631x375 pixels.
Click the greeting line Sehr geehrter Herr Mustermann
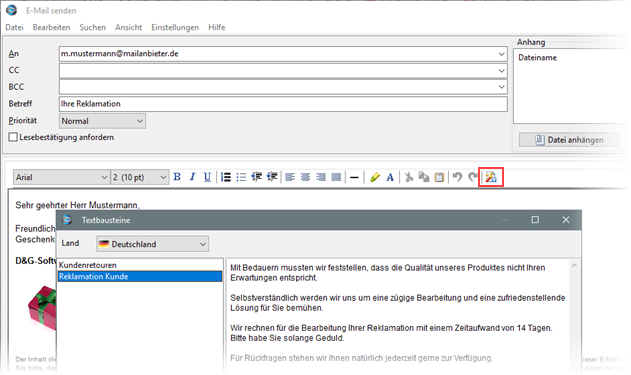point(77,205)
